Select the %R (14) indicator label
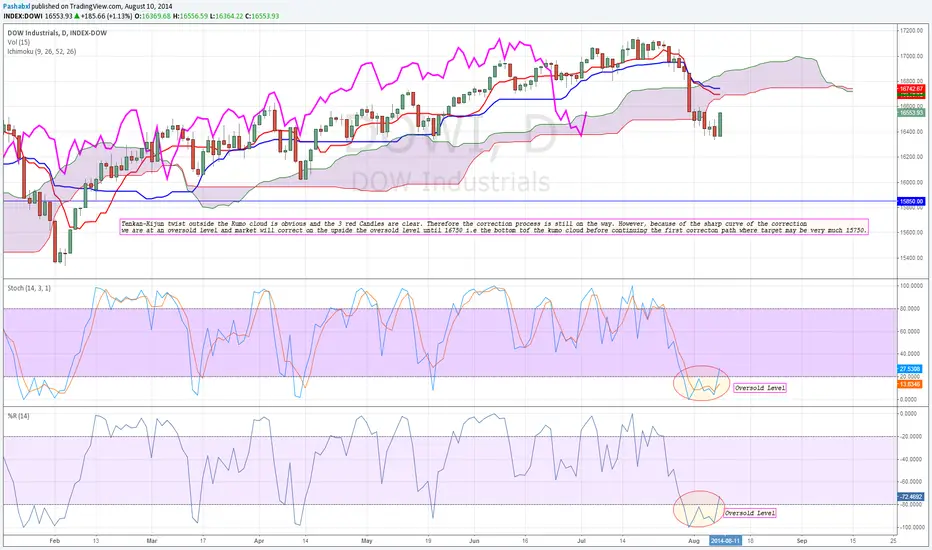This screenshot has height=550, width=932. (18, 416)
